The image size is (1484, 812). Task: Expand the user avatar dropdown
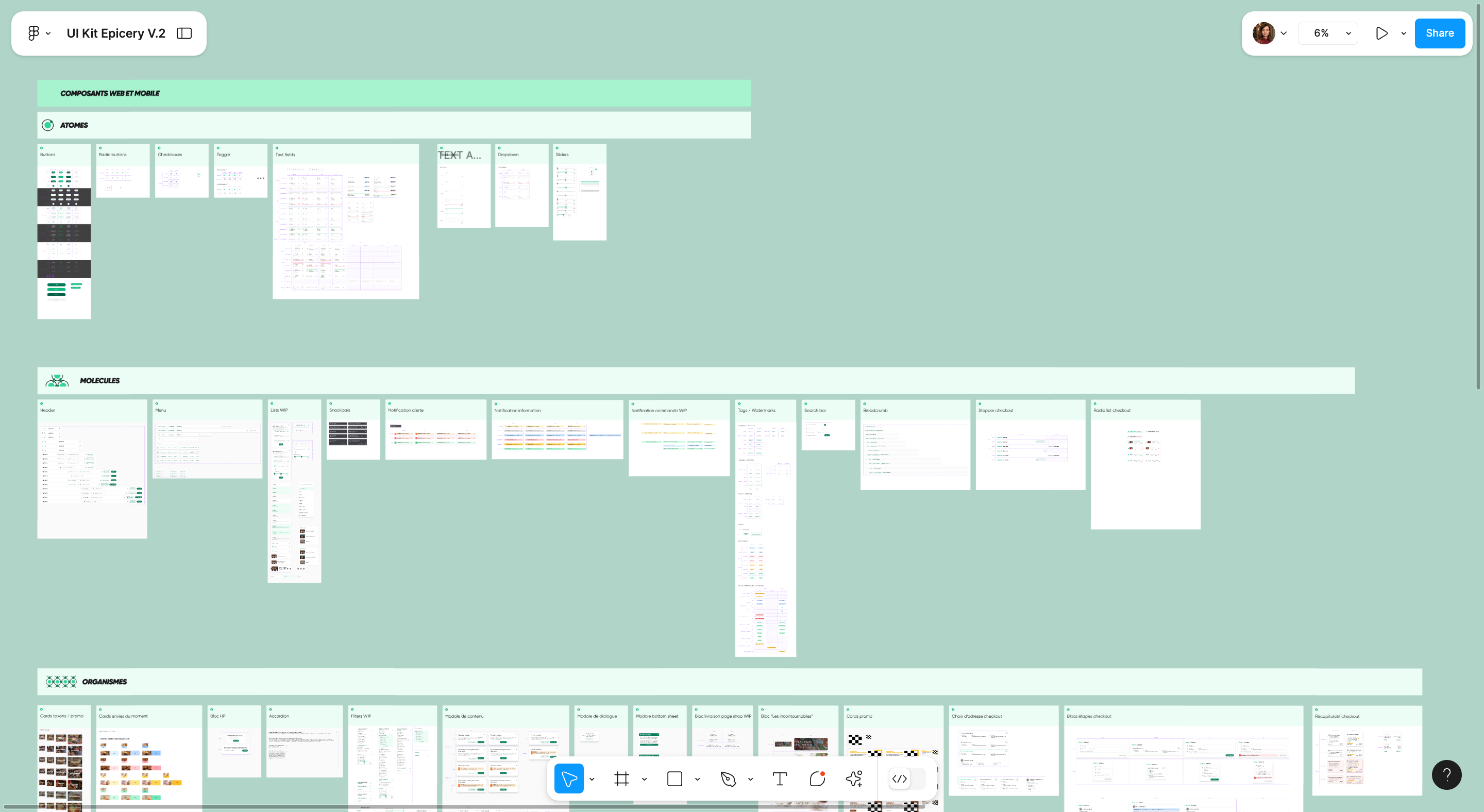click(1284, 33)
